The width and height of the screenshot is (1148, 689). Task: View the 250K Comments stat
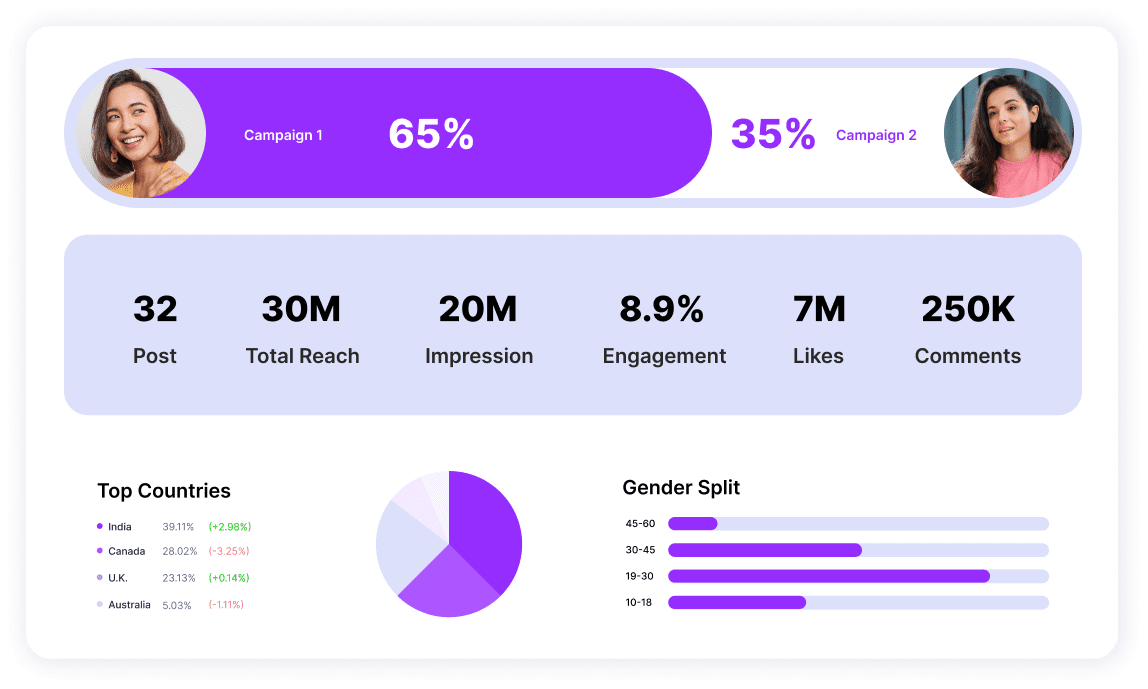click(968, 328)
